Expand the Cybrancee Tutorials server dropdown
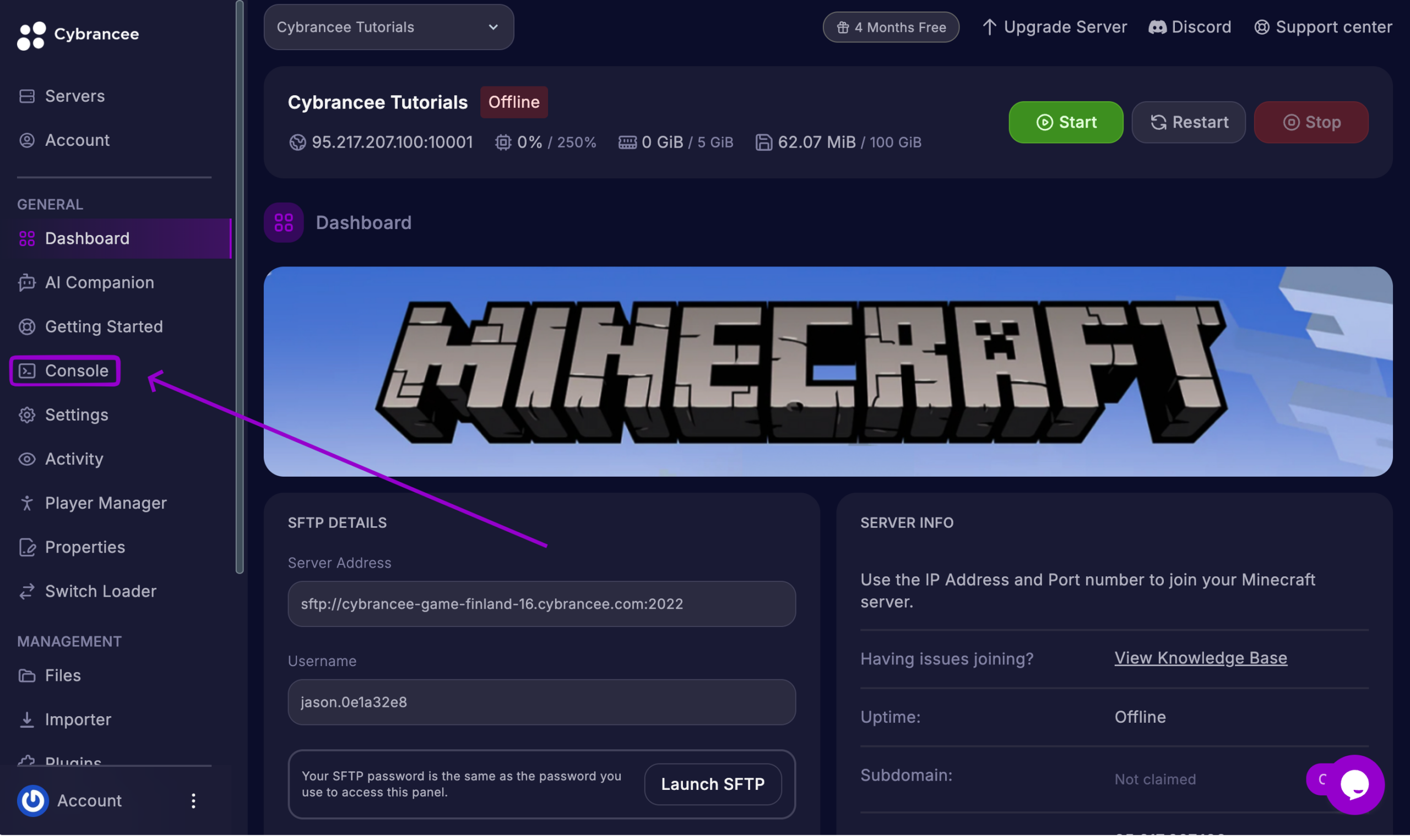This screenshot has height=840, width=1410. (389, 27)
